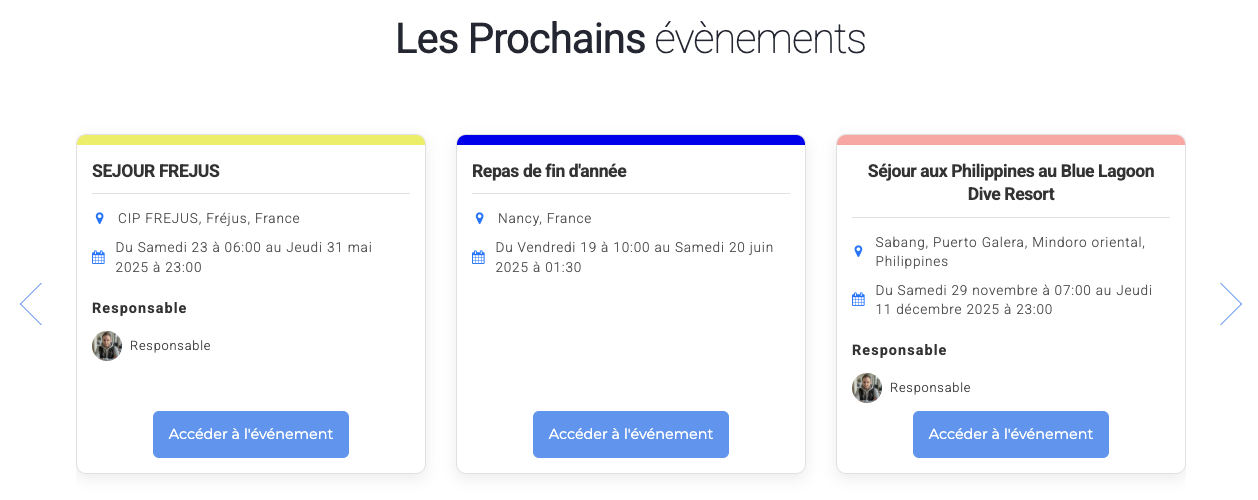This screenshot has width=1258, height=500.
Task: Click the SEJOUR FREJUS card title
Action: click(156, 171)
